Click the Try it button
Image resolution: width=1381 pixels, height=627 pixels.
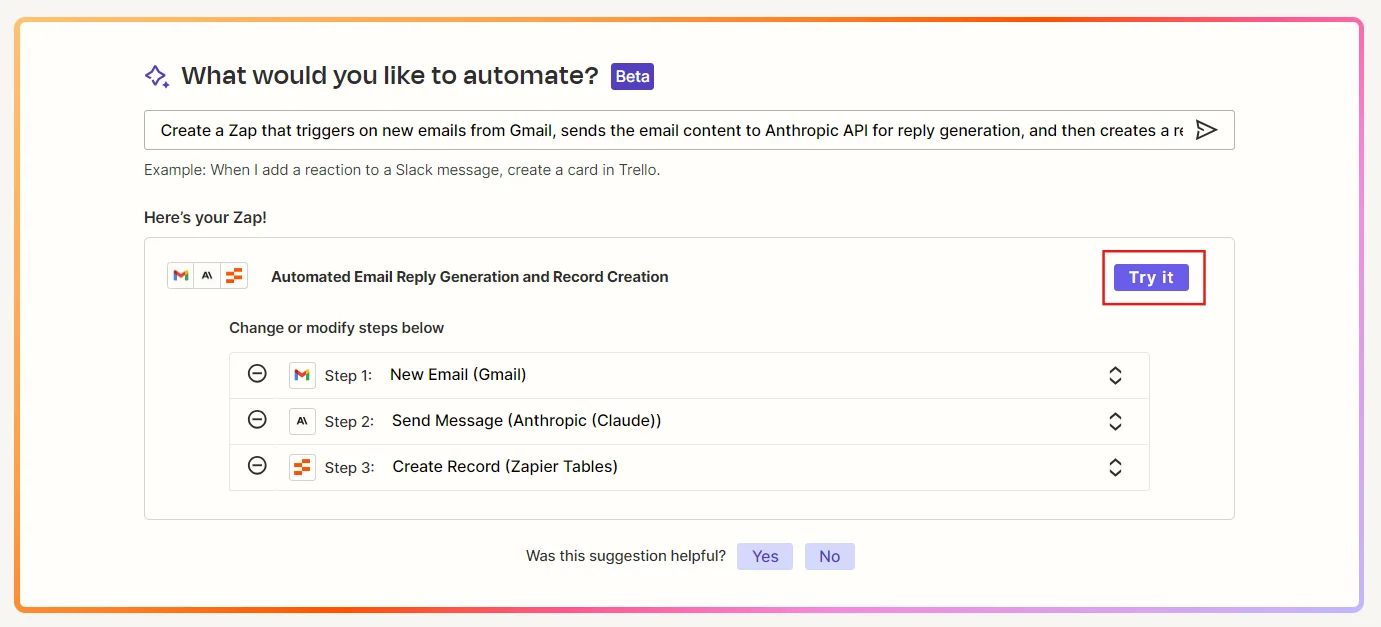[1151, 277]
